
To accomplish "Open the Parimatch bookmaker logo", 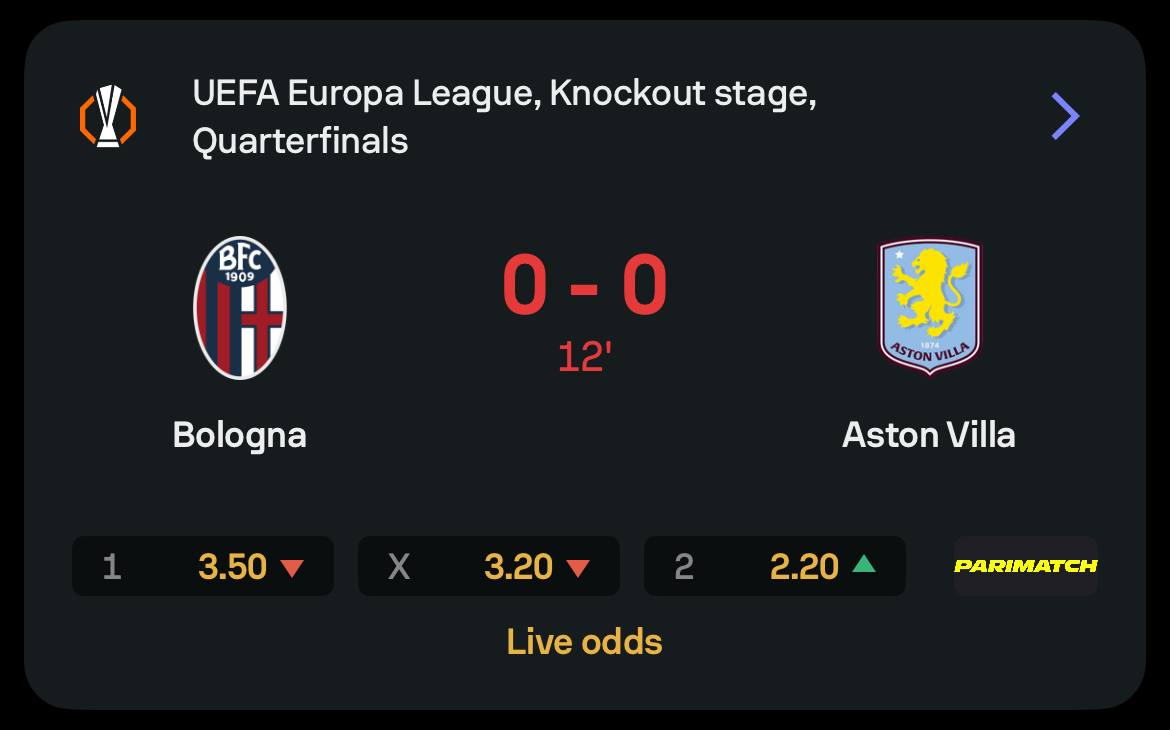I will click(1025, 566).
